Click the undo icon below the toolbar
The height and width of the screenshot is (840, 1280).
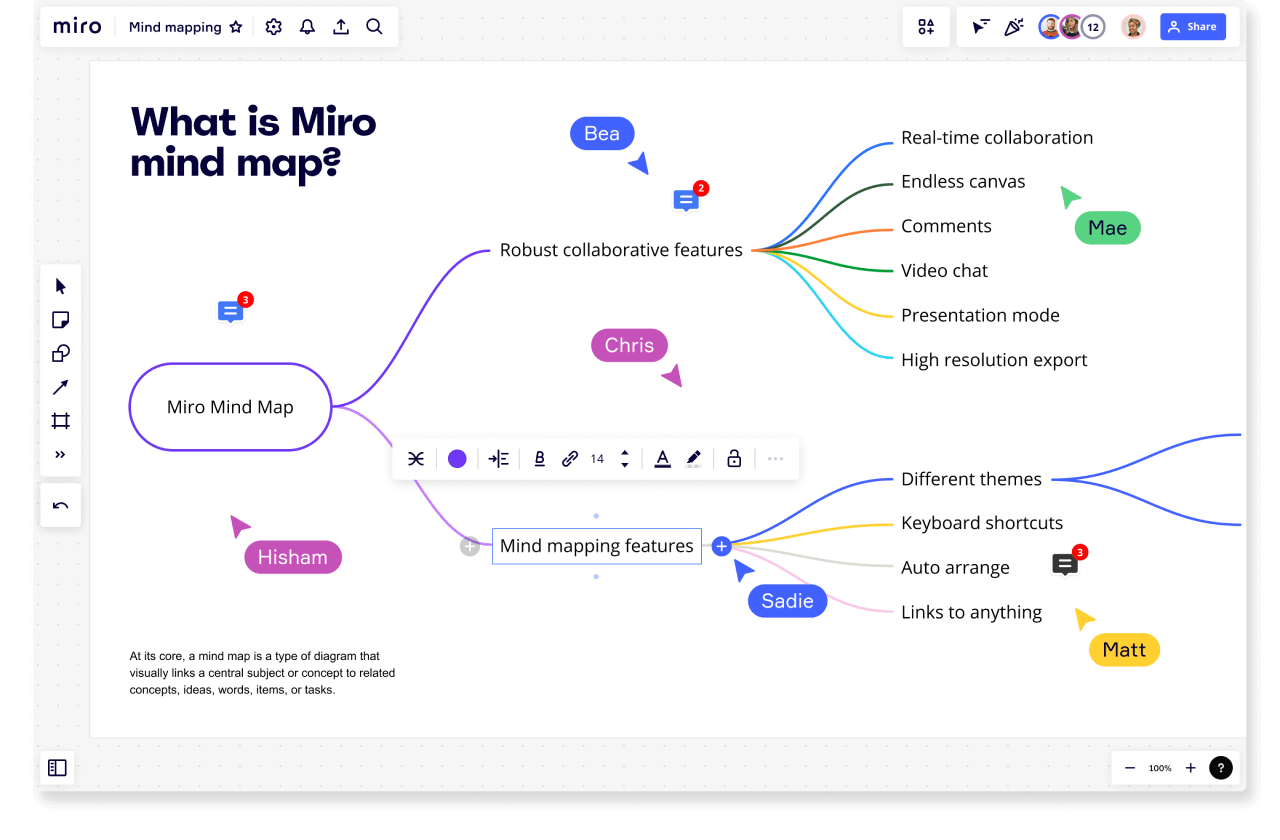coord(60,504)
